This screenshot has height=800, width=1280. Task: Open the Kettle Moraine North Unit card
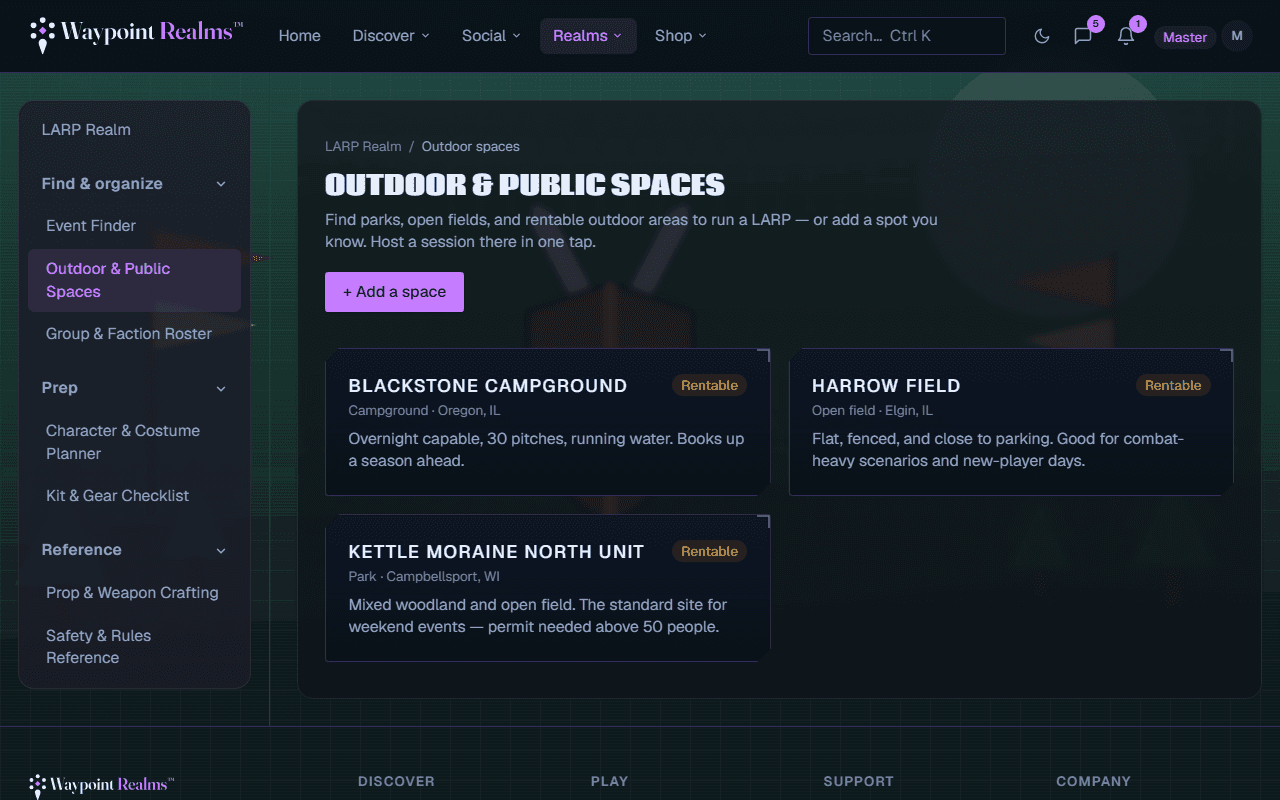coord(548,588)
